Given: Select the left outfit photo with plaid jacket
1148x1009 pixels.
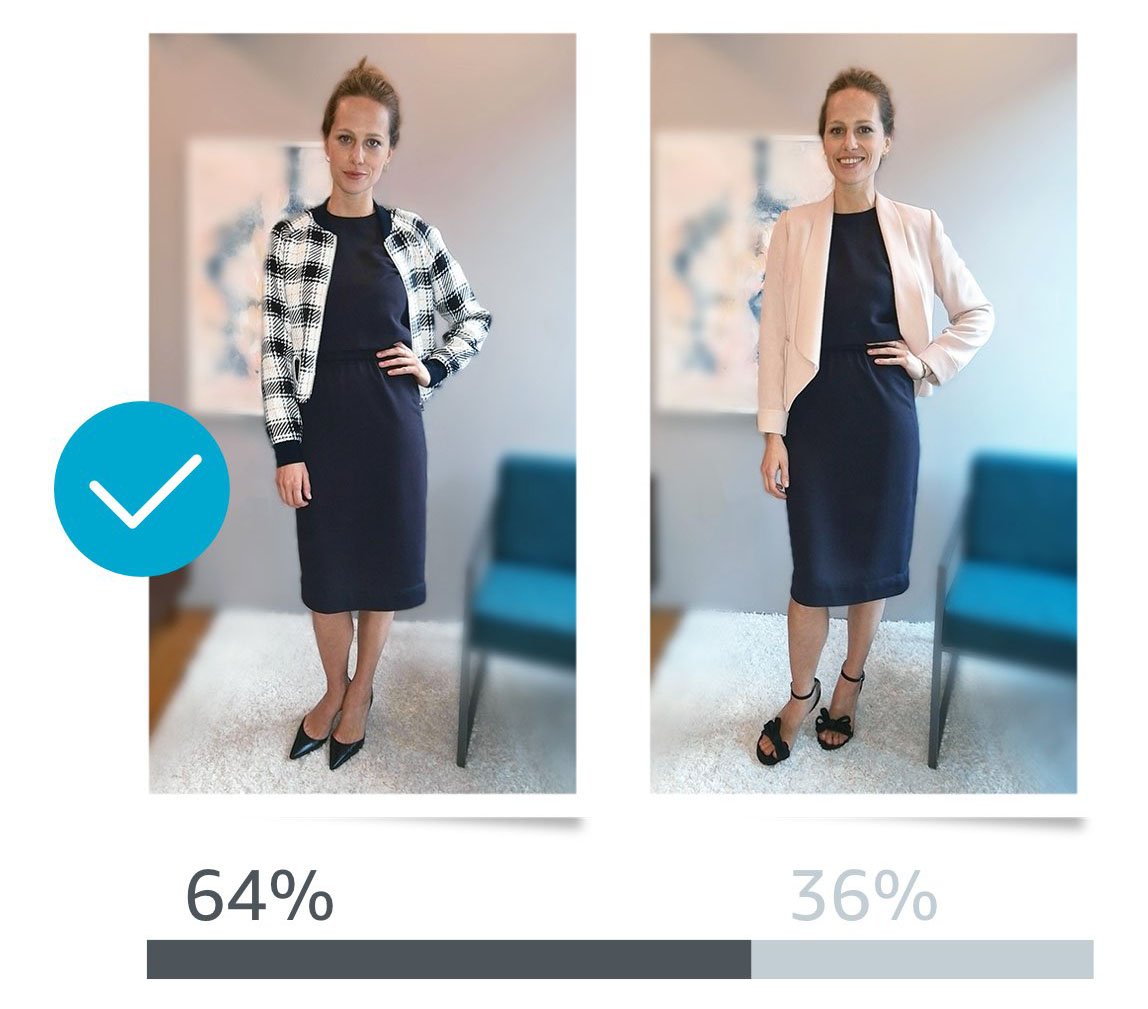Looking at the screenshot, I should pyautogui.click(x=362, y=413).
